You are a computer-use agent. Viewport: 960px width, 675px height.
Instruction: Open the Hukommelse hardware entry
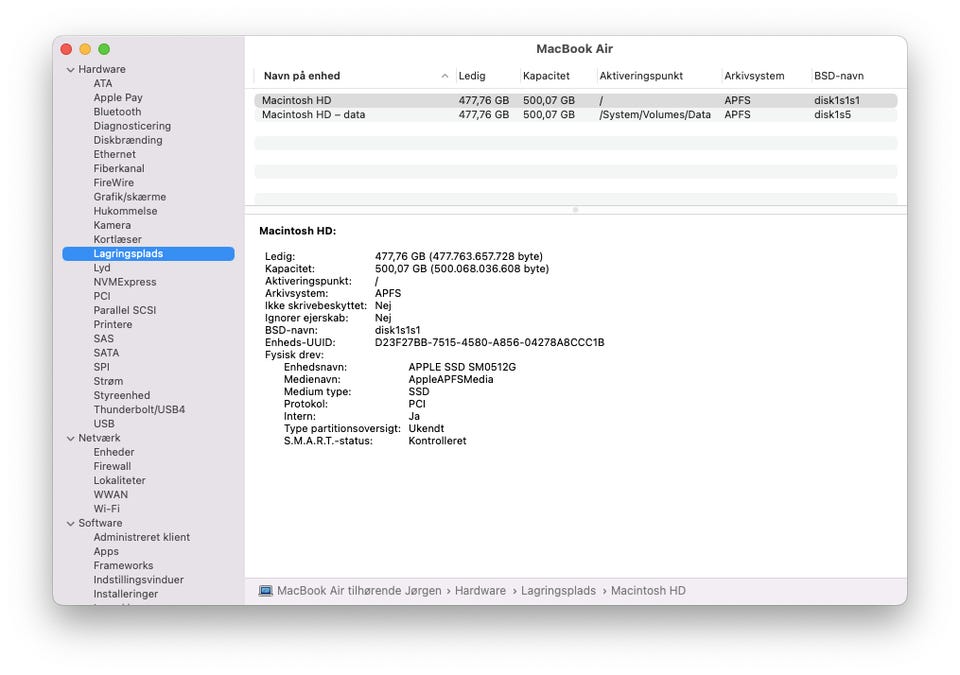[x=125, y=211]
